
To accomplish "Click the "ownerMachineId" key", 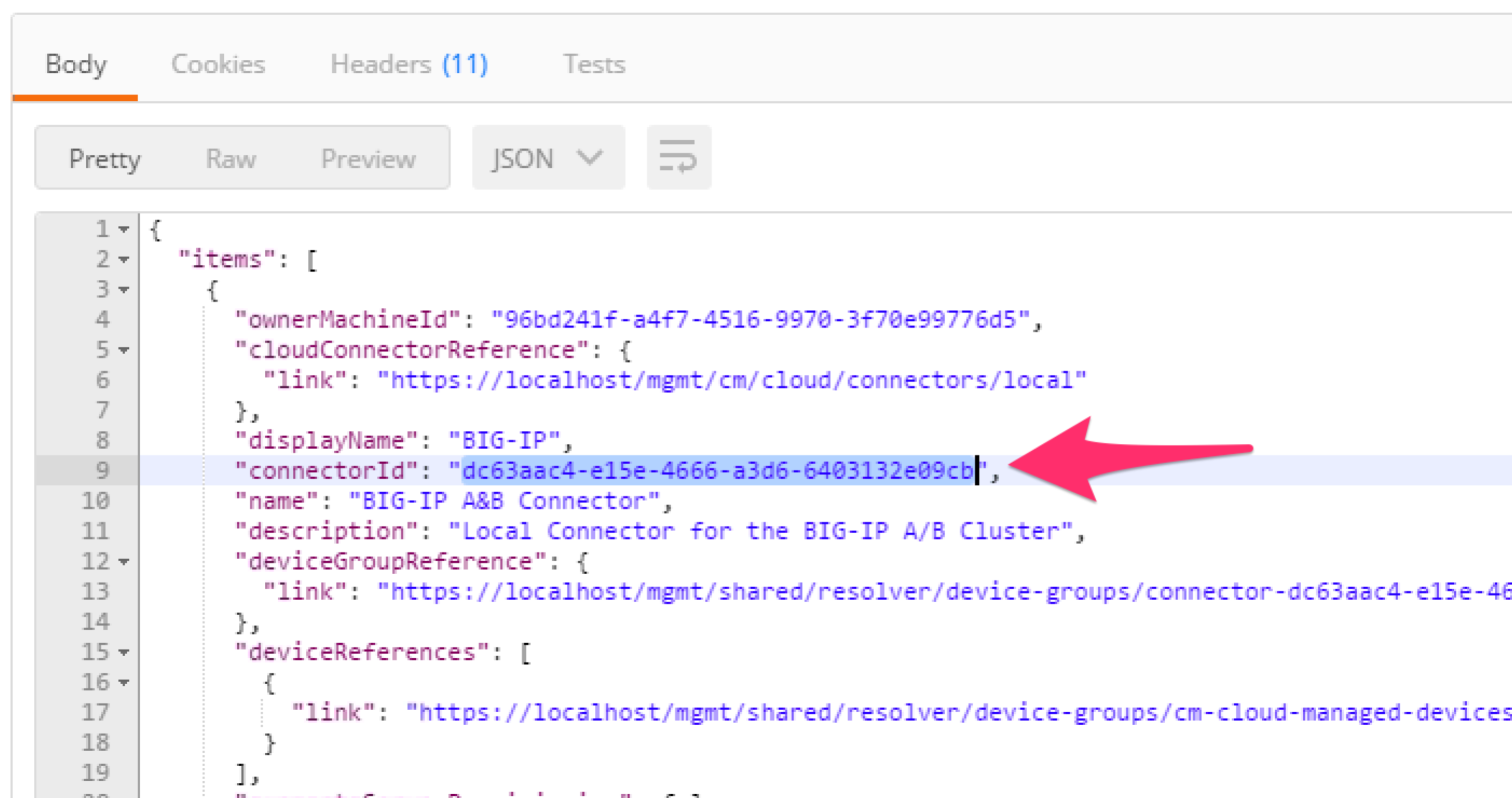I will tap(347, 320).
